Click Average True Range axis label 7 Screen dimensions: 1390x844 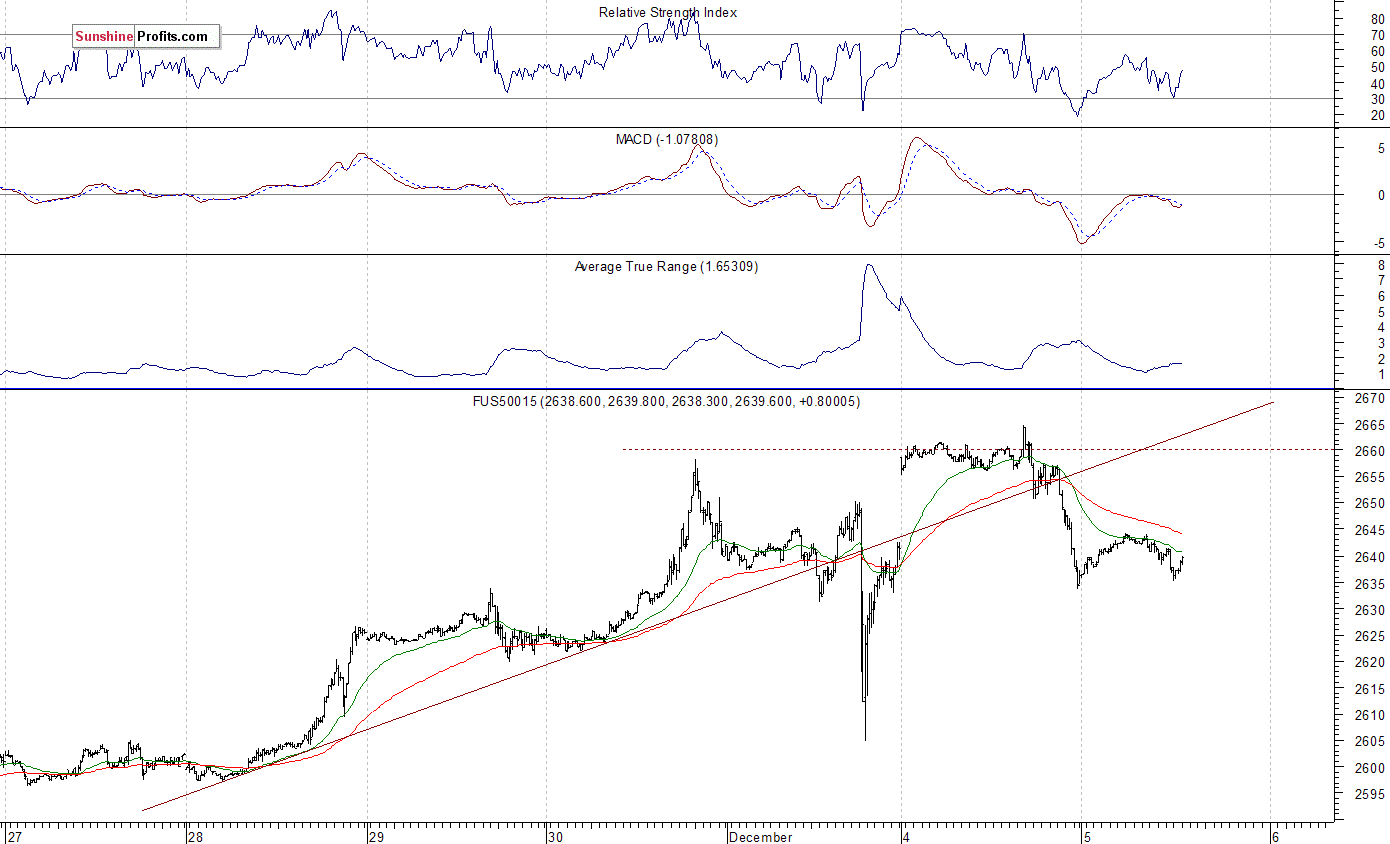[x=1382, y=281]
